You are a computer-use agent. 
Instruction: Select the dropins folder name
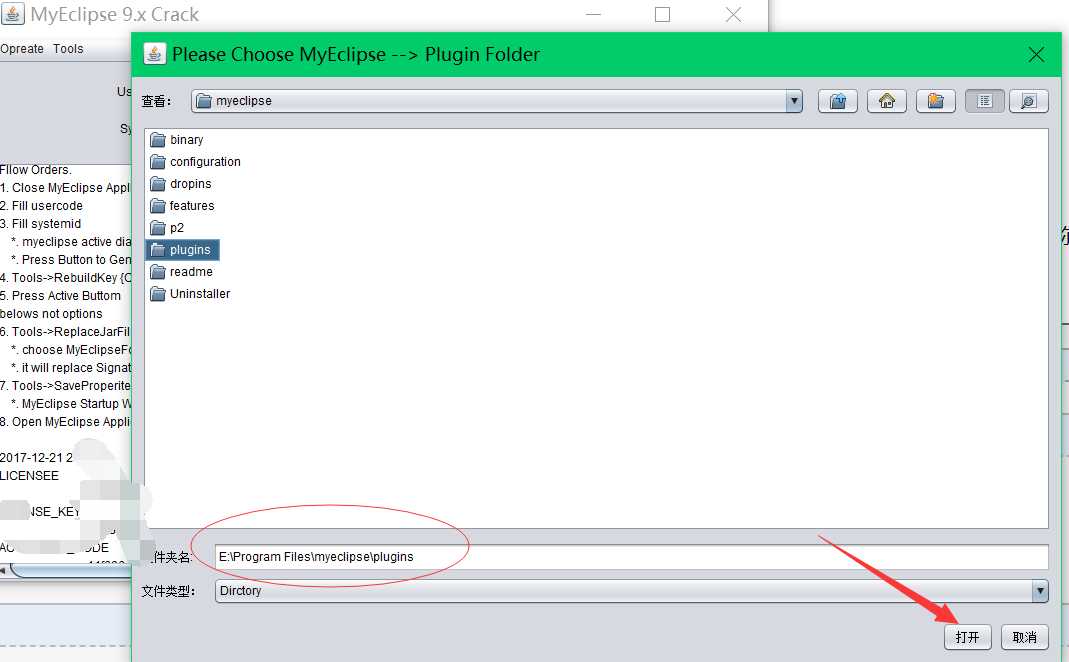coord(191,183)
